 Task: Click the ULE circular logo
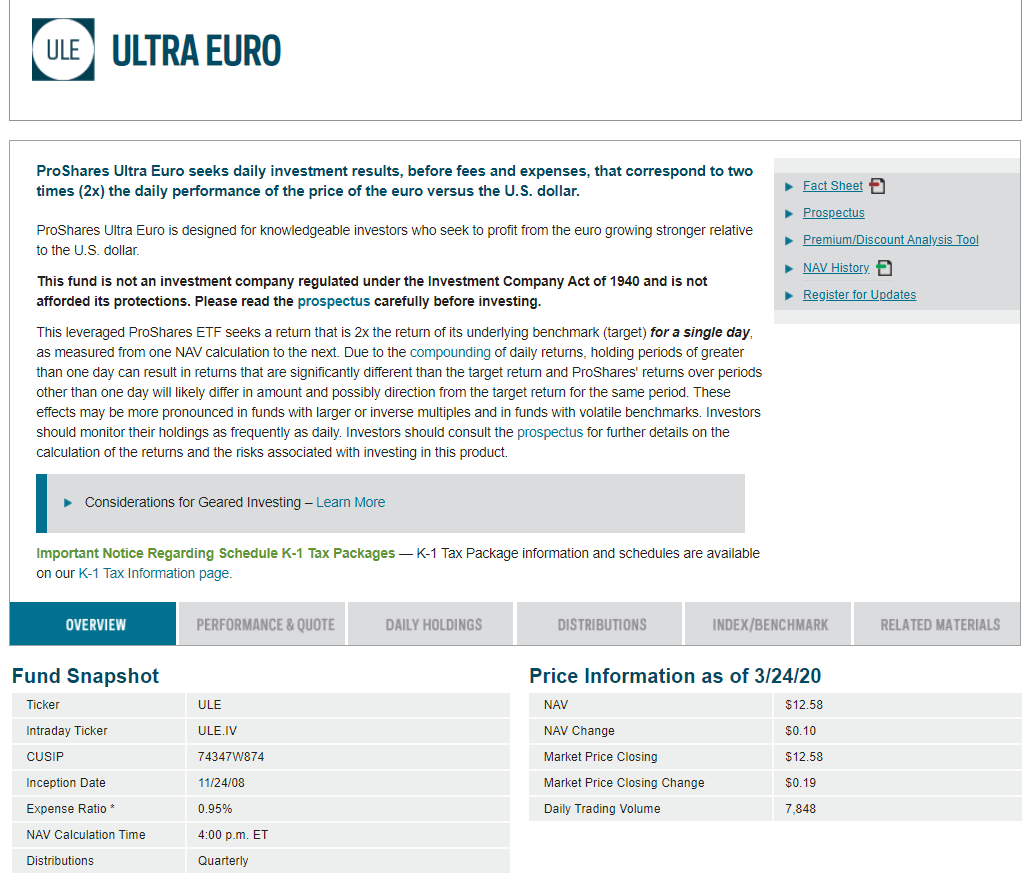click(x=63, y=49)
